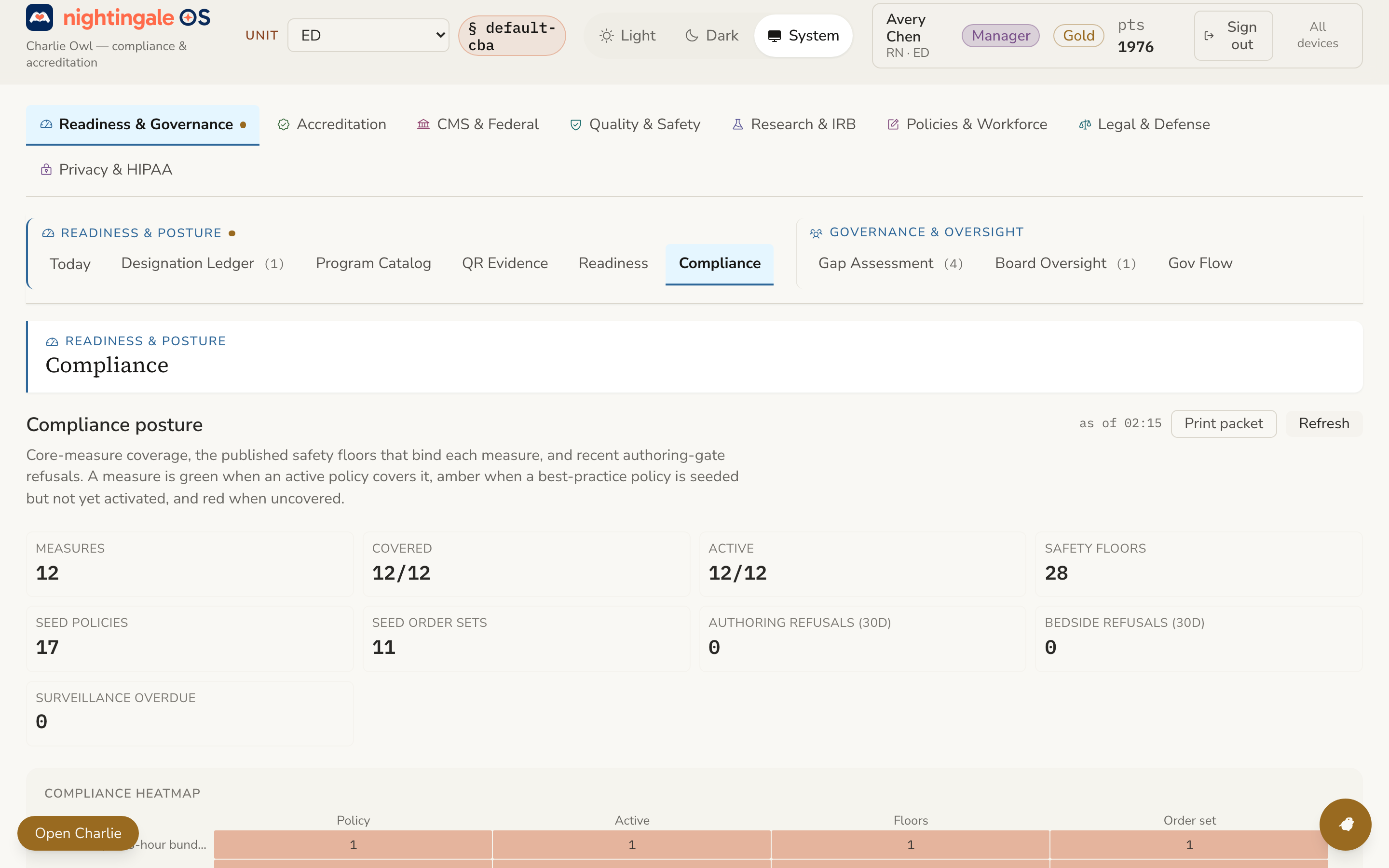1389x868 pixels.
Task: Click the MEASURES stat card
Action: 190,564
